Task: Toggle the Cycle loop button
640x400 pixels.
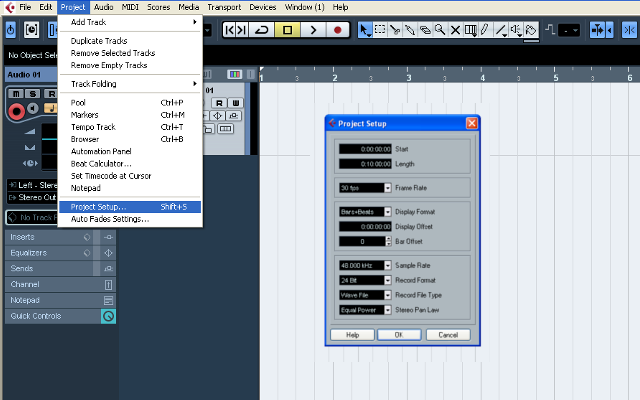Action: (x=262, y=30)
